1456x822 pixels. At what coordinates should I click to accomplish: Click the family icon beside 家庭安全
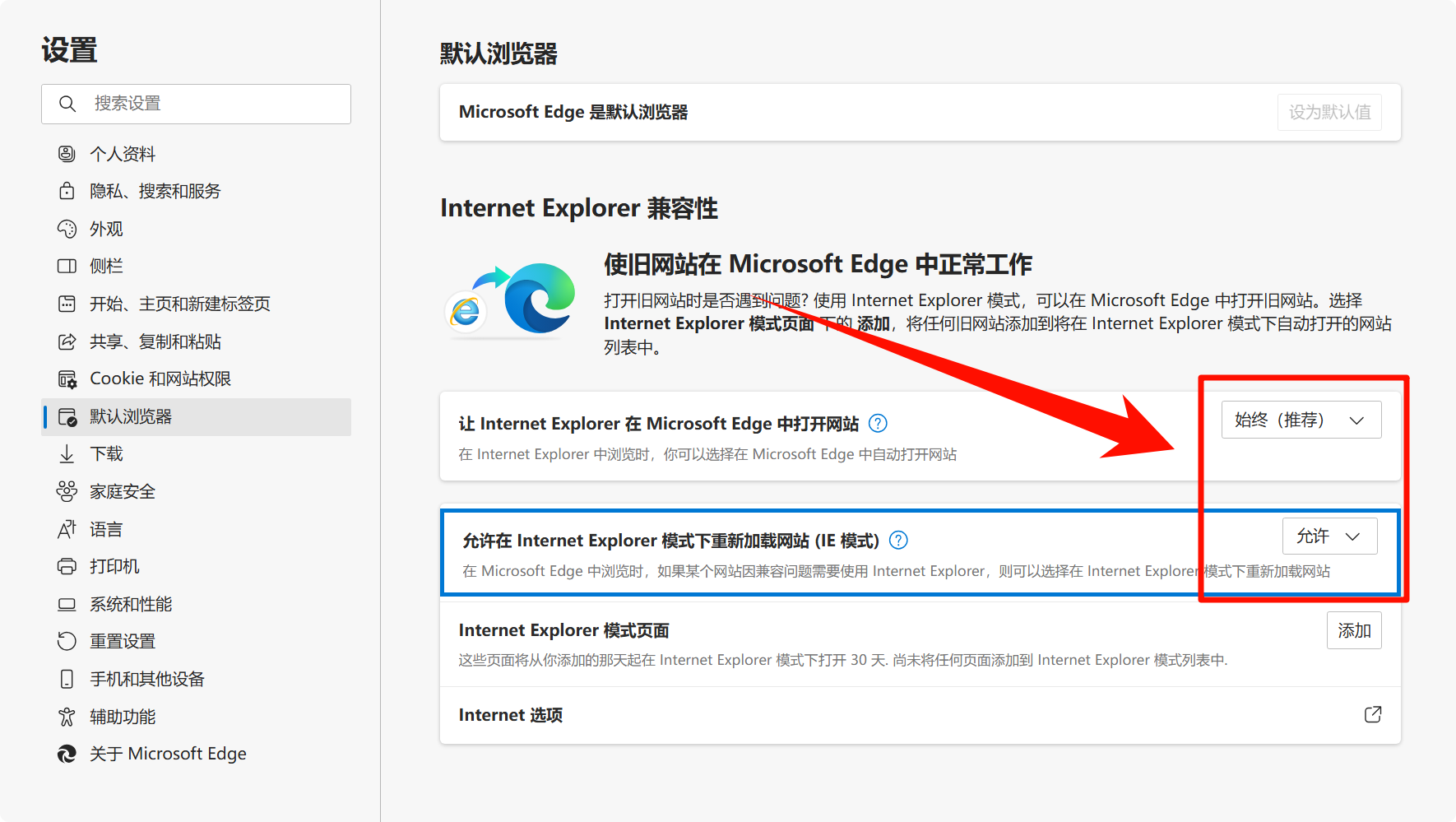pos(67,491)
